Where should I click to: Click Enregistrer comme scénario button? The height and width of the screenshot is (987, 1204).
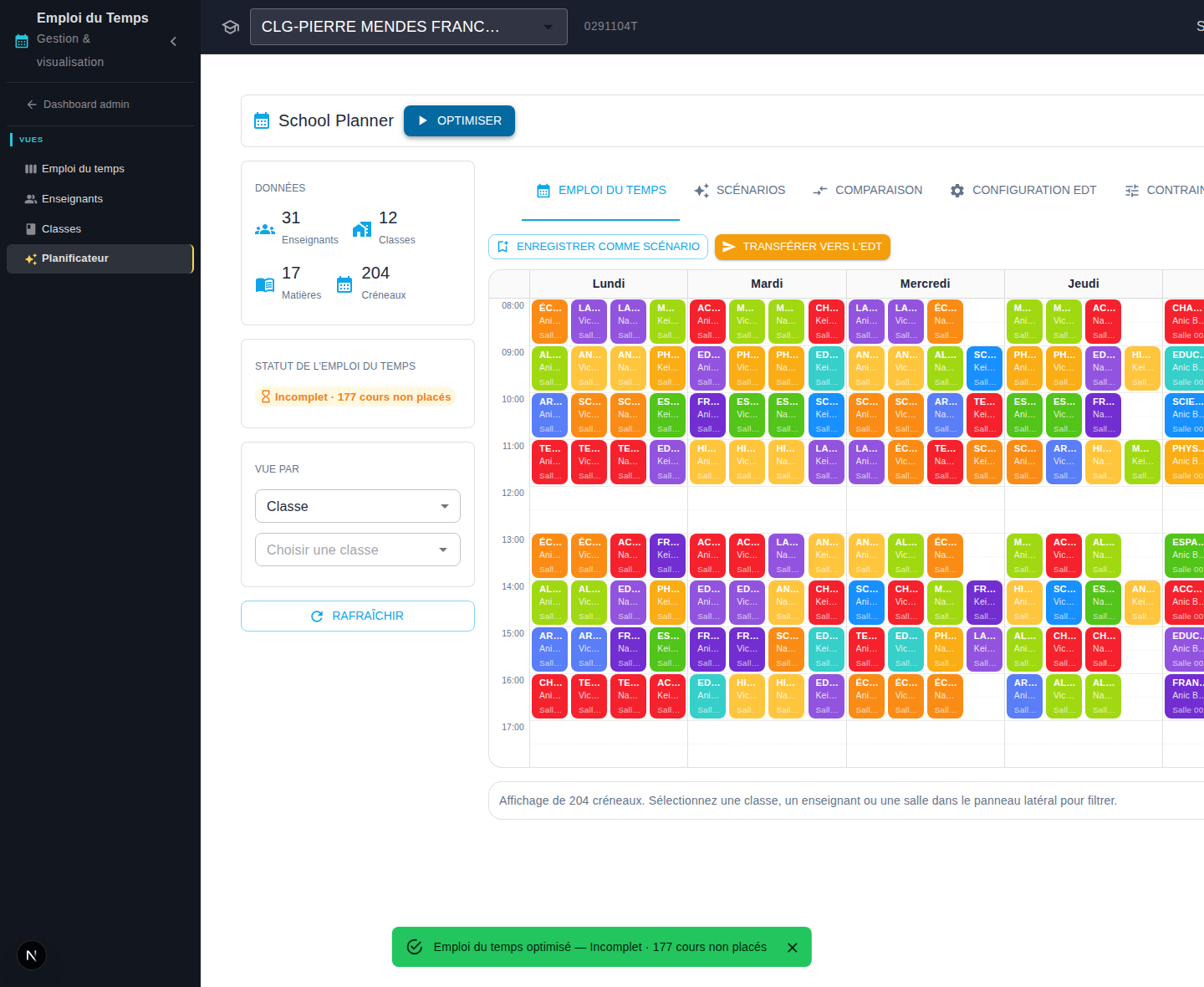point(598,247)
